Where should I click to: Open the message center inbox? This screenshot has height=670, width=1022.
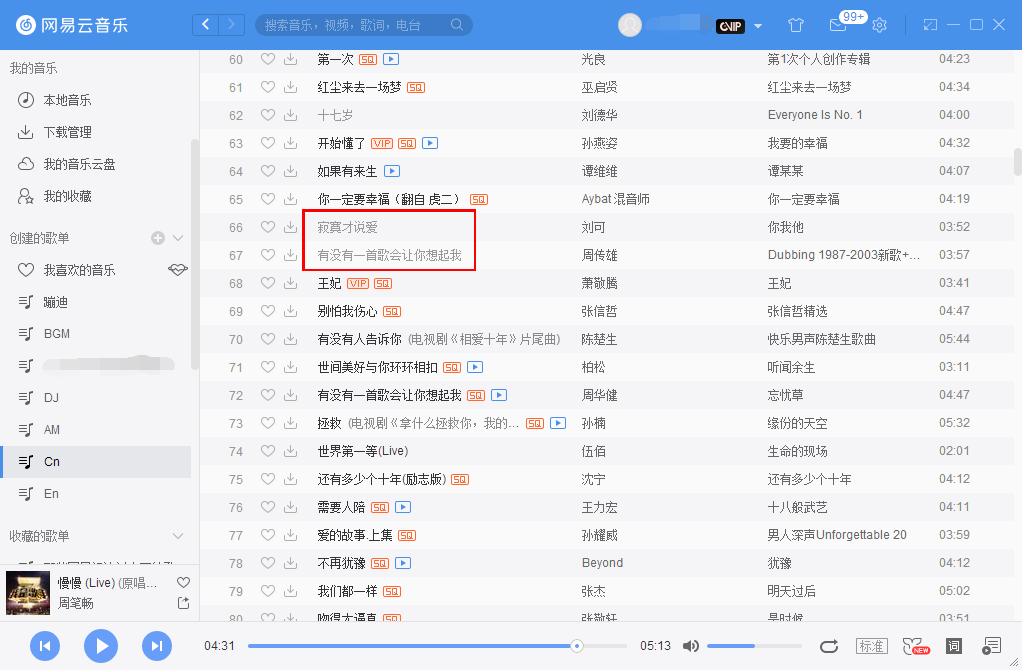[x=838, y=24]
